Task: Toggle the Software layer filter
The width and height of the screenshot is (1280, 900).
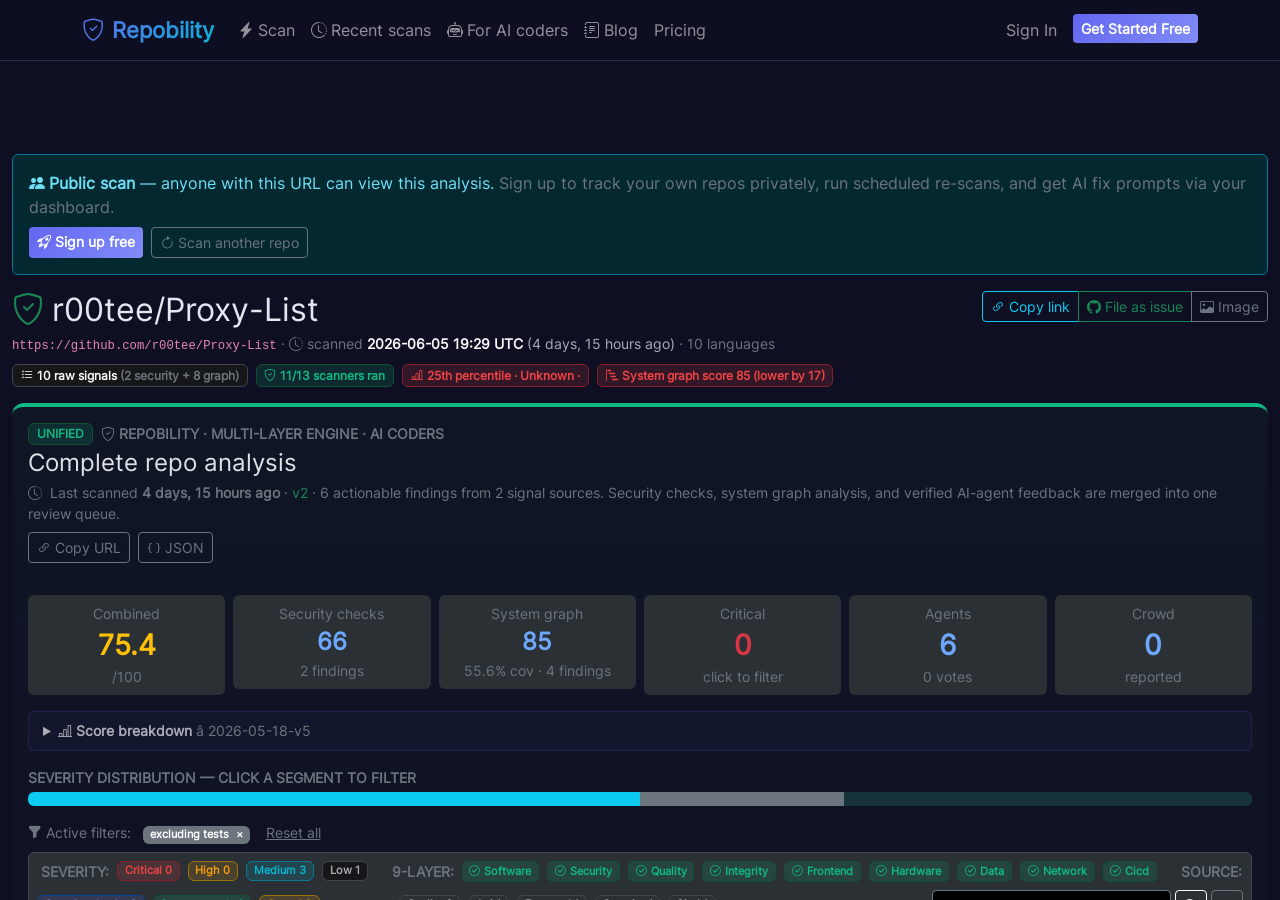Action: (x=500, y=871)
